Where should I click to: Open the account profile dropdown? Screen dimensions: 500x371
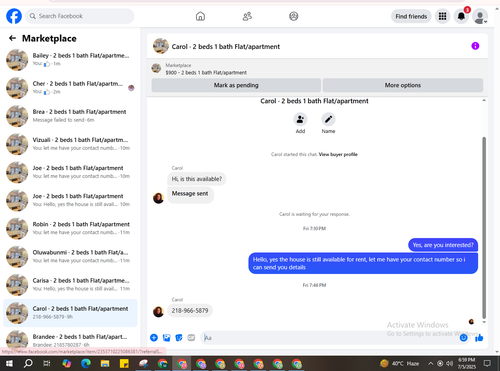480,17
